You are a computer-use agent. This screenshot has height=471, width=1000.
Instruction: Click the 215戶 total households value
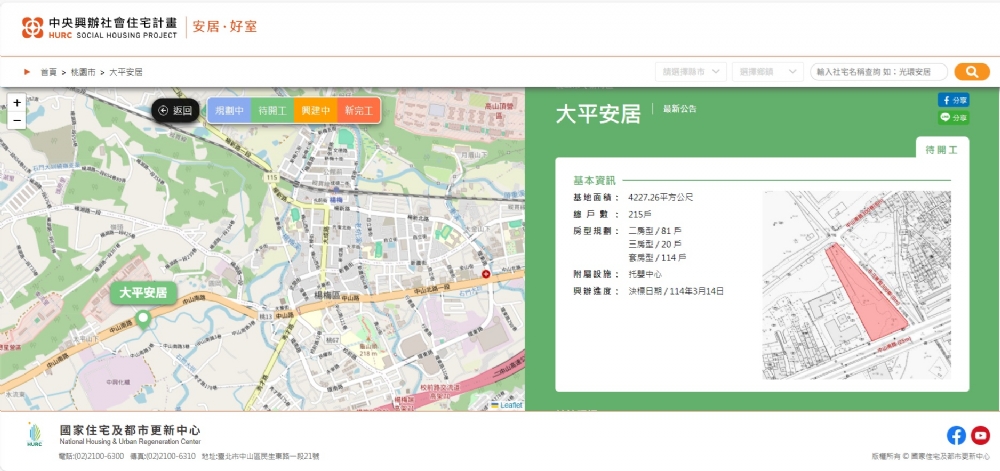pos(639,214)
